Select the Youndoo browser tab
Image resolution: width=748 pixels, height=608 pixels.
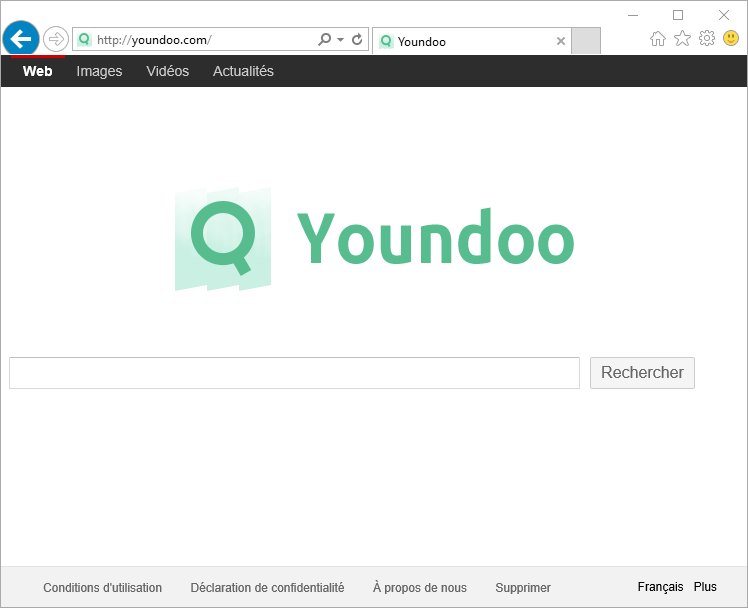point(471,41)
